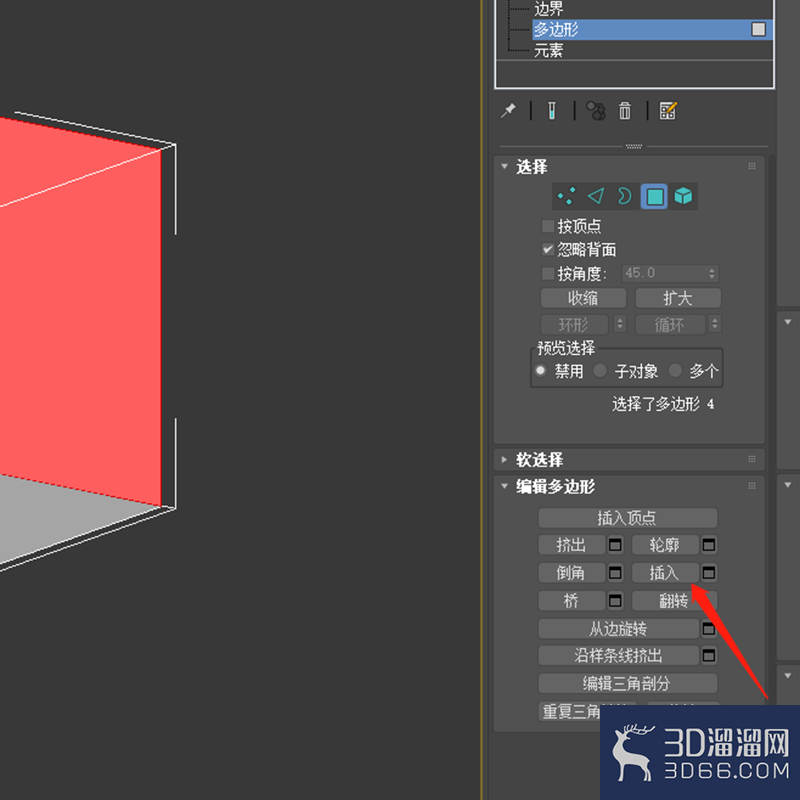Enable 按顶点 checkbox

pos(548,226)
